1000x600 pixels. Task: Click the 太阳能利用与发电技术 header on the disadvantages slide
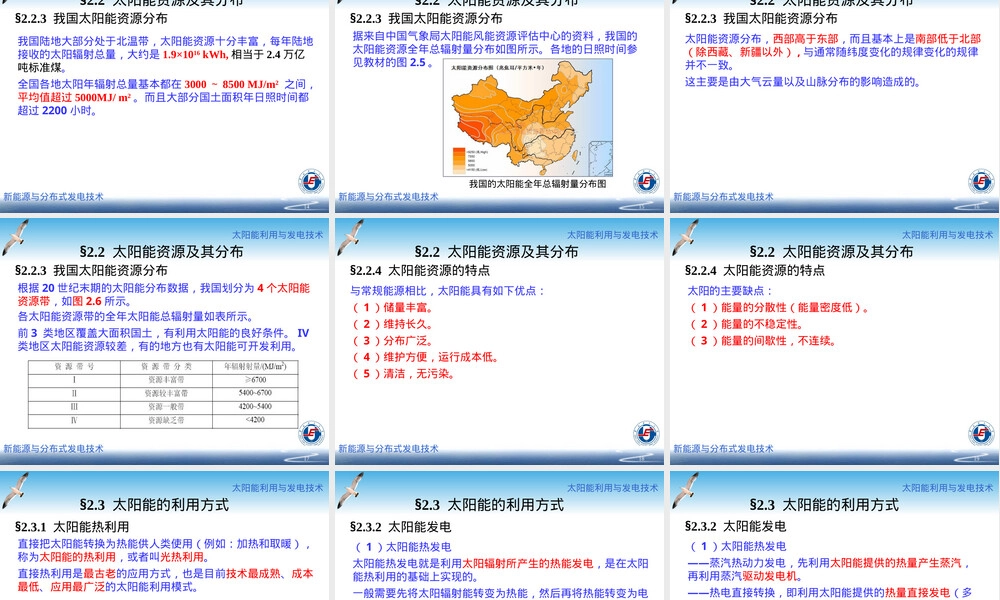pyautogui.click(x=948, y=235)
